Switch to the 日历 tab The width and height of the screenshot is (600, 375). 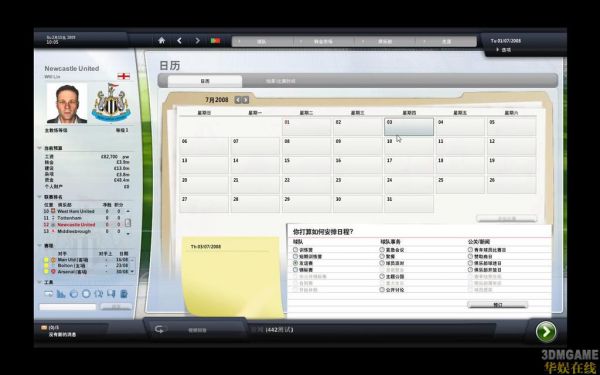tap(205, 81)
